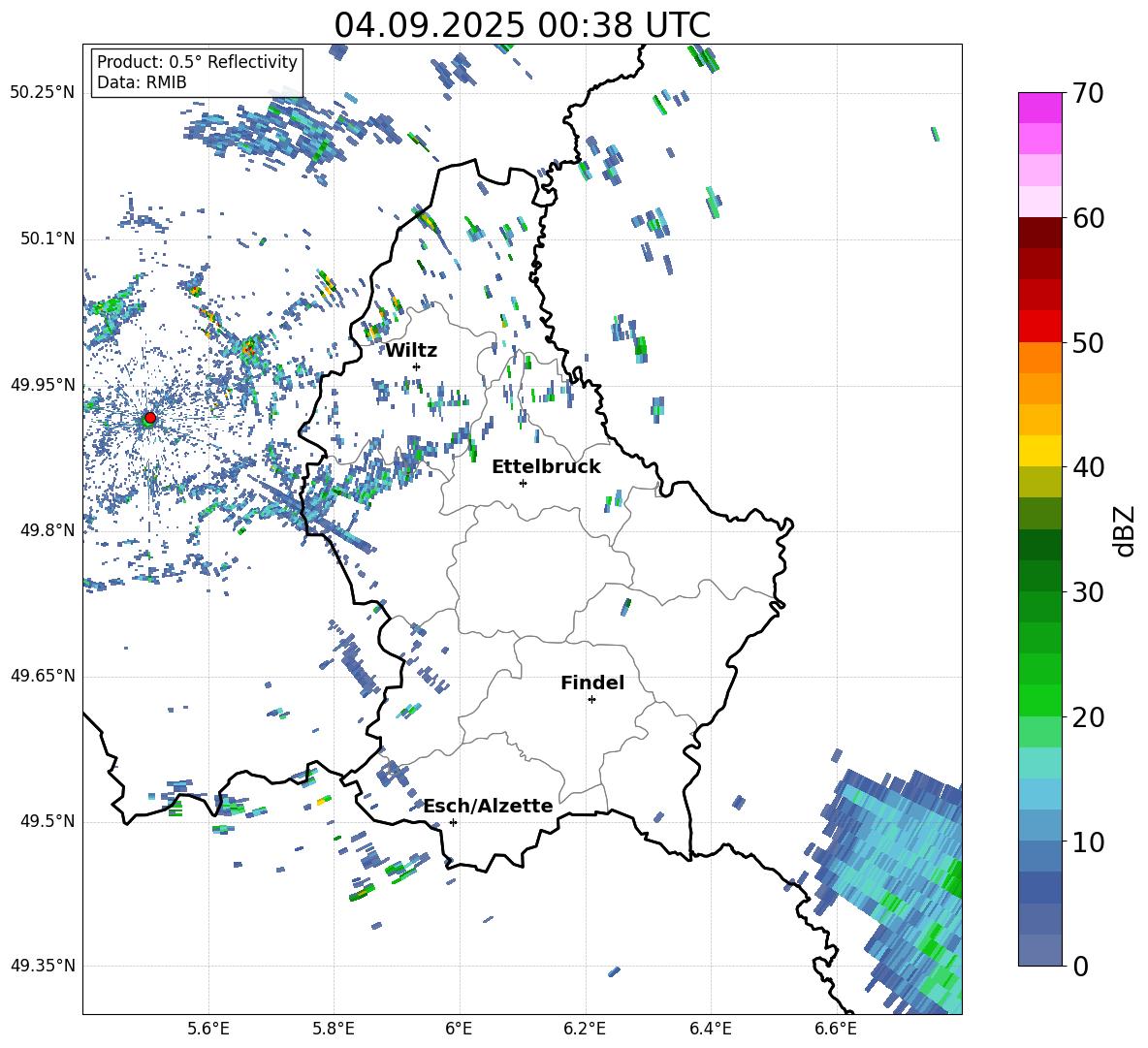
Task: Click the Ettelbruck station cross marker
Action: (x=523, y=483)
